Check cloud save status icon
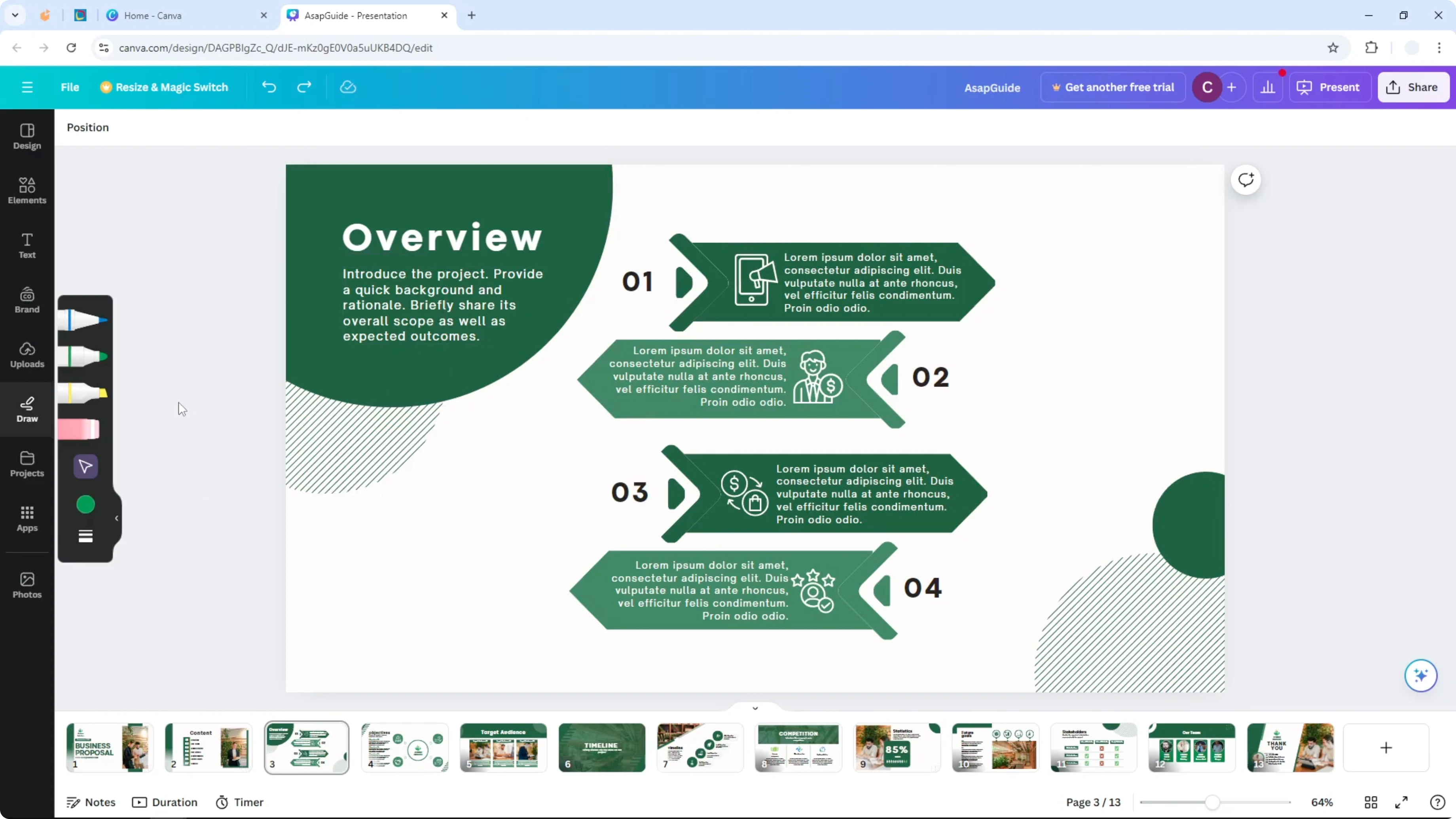1456x819 pixels. pos(348,87)
